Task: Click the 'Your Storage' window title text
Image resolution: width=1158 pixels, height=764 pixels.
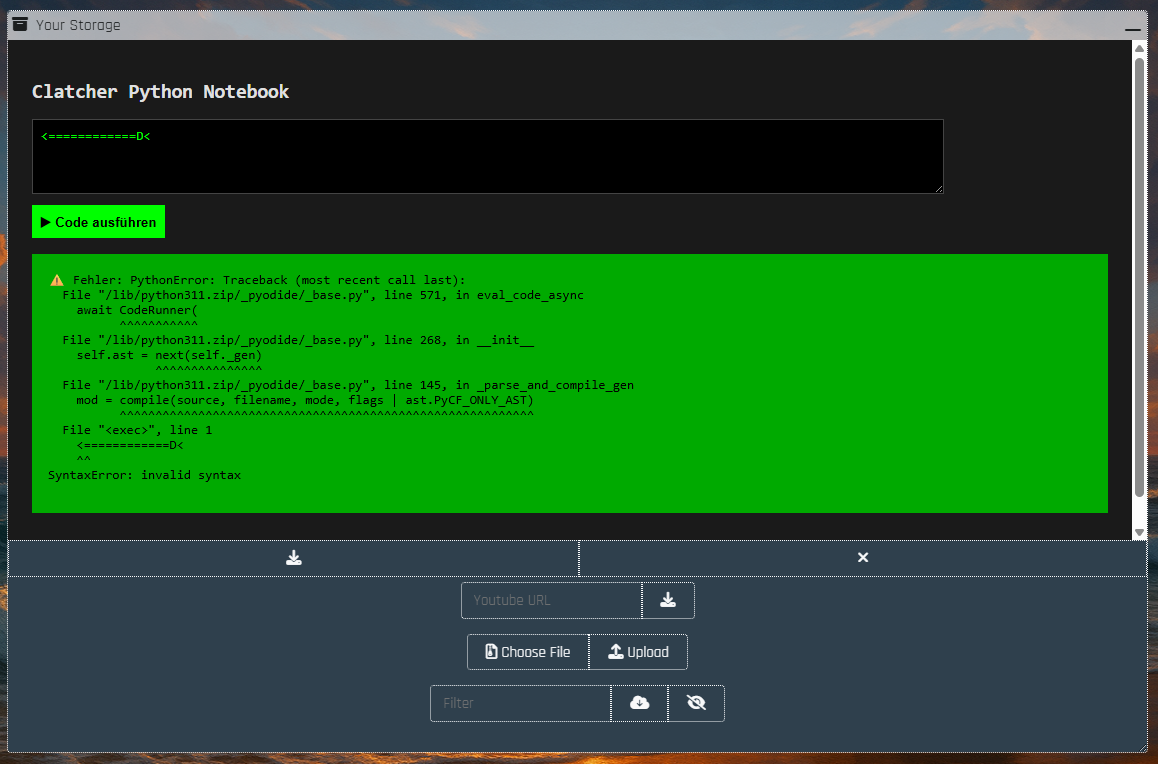Action: pyautogui.click(x=78, y=25)
